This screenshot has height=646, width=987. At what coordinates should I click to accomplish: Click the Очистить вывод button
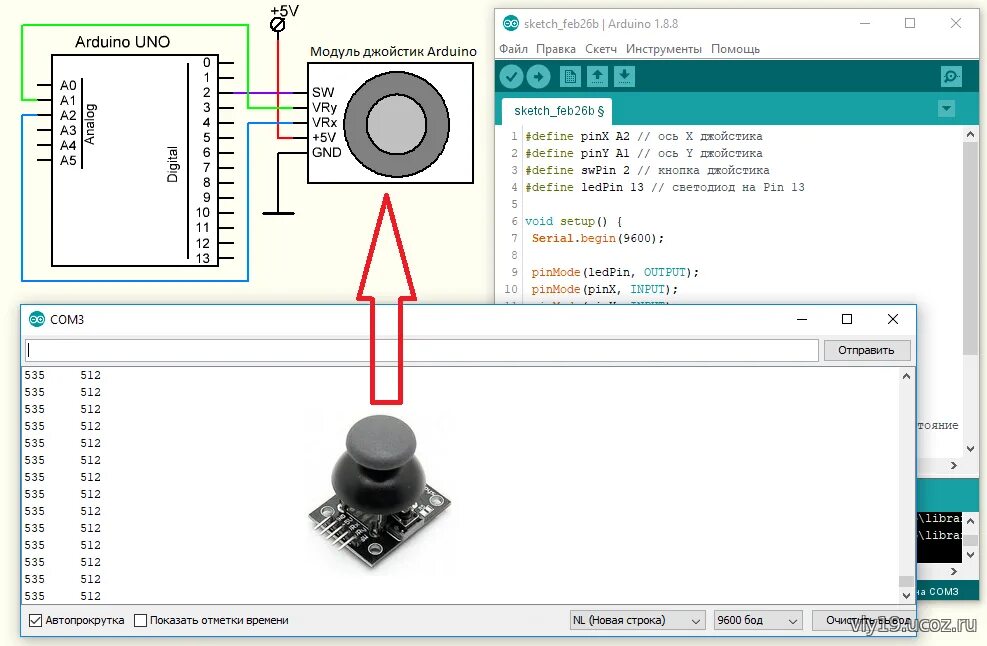pos(863,620)
